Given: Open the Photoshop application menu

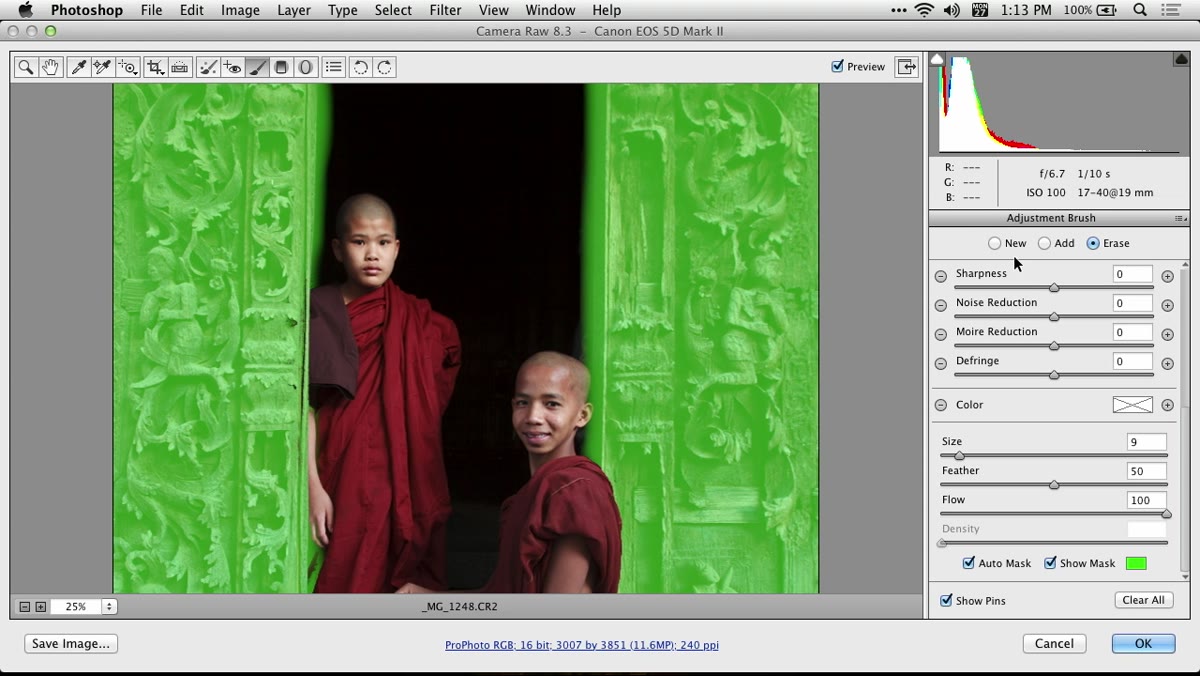Looking at the screenshot, I should 87,10.
